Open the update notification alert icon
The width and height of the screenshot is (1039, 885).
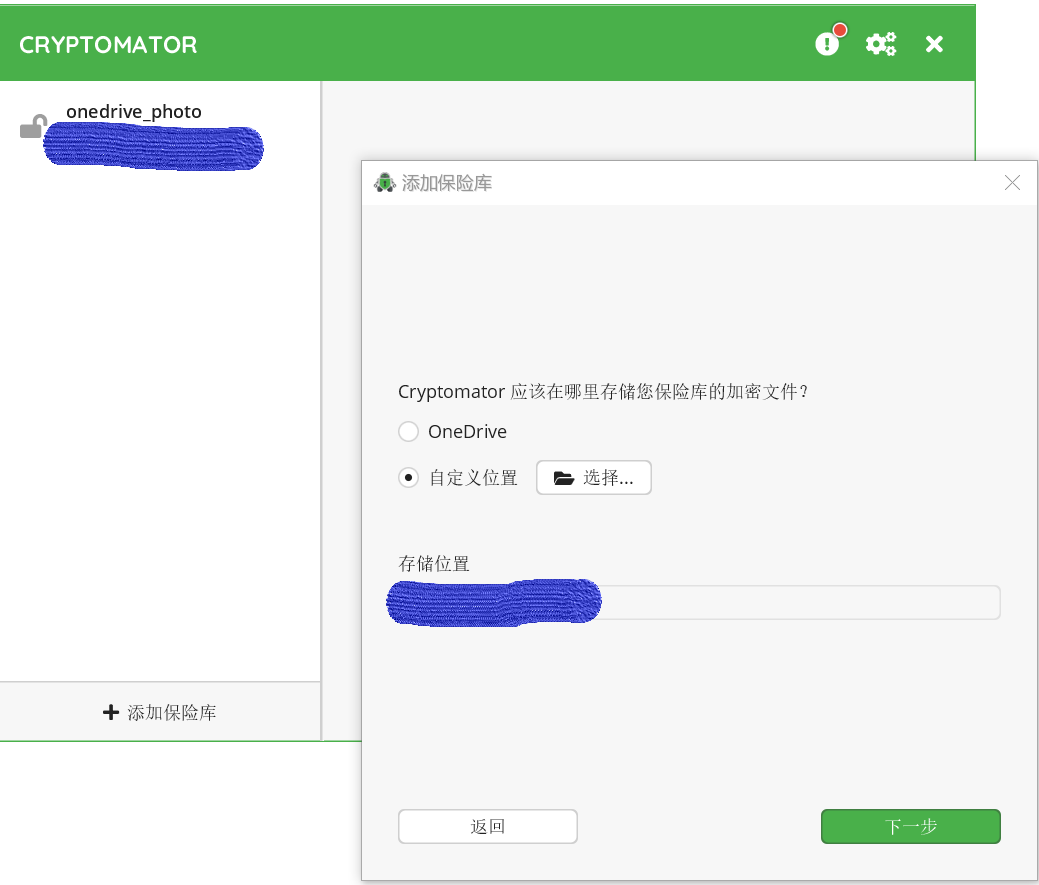[828, 43]
